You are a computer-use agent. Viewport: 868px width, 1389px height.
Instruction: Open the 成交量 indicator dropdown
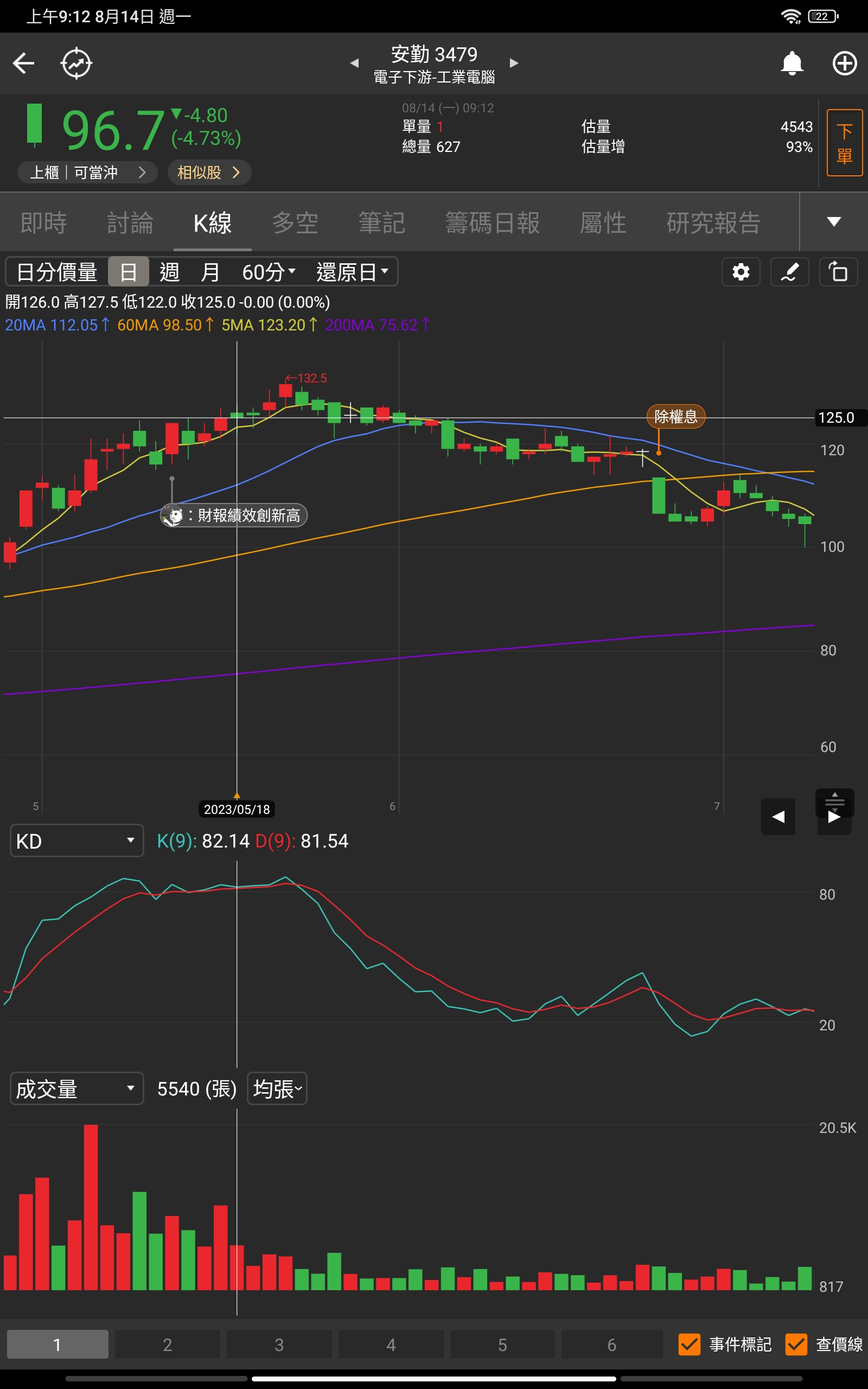(x=76, y=1089)
